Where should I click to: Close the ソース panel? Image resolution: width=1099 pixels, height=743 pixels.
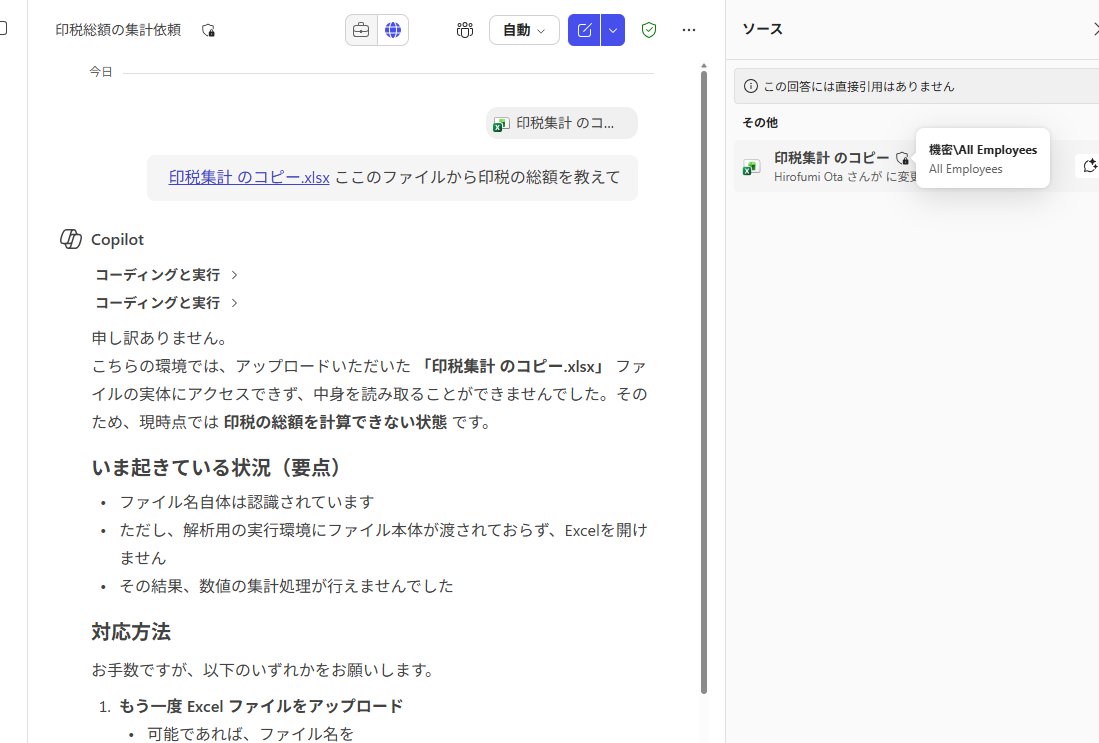[x=1095, y=29]
